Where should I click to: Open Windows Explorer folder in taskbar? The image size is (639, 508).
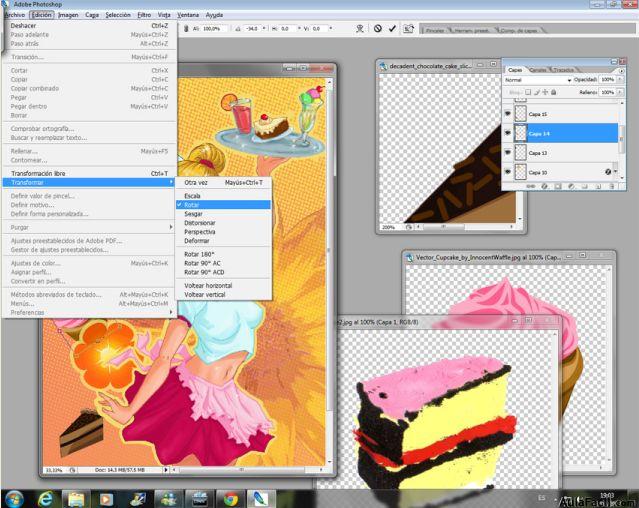pos(76,499)
